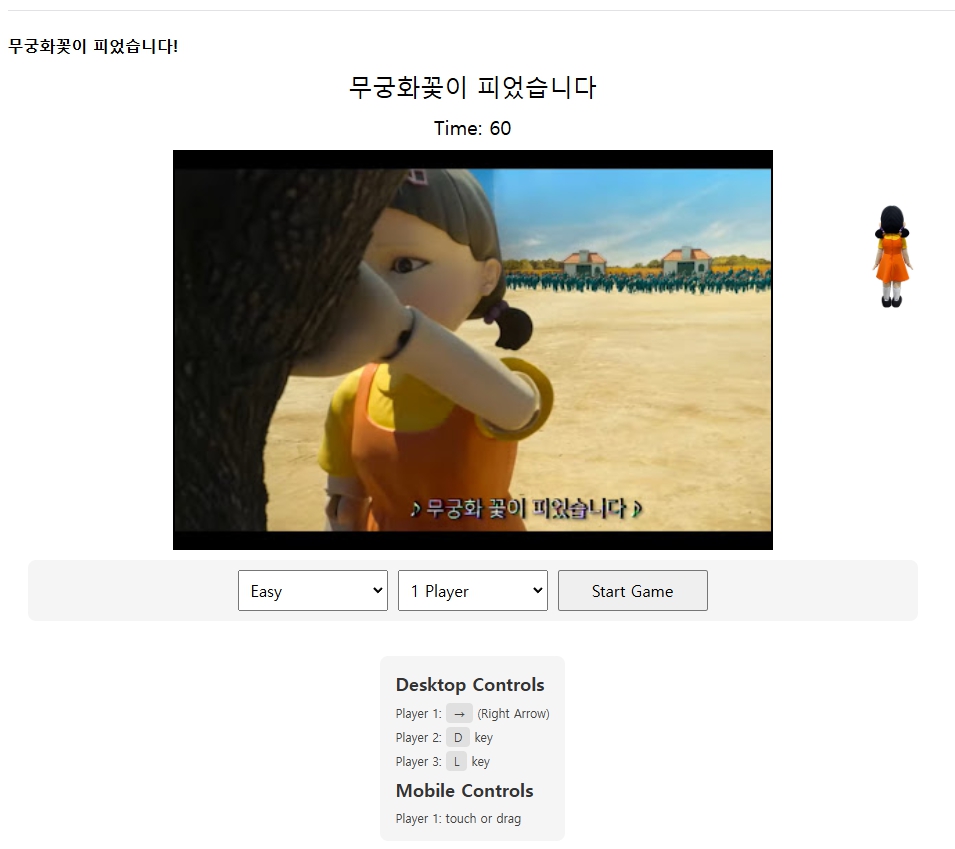Select the Mobile Controls heading
Viewport: 955px width, 849px height.
tap(464, 791)
